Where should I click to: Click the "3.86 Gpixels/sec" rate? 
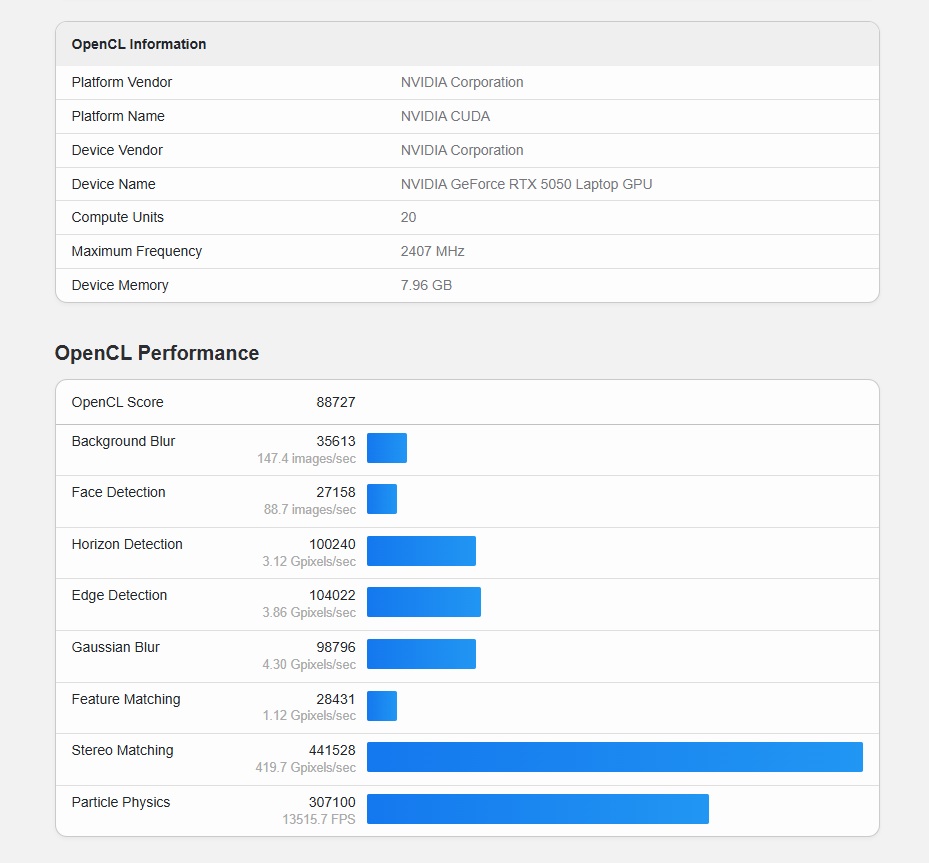point(309,612)
